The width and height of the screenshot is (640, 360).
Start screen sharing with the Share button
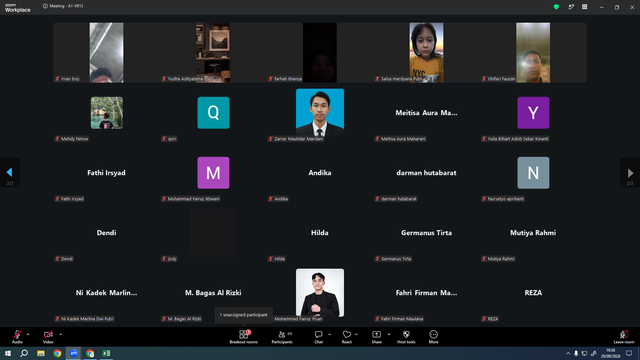[376, 337]
